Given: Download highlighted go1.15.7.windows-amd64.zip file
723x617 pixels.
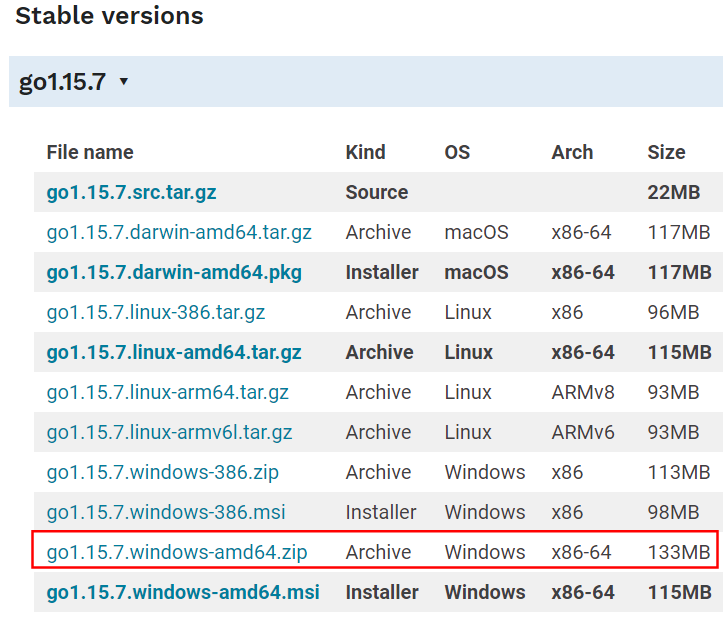Looking at the screenshot, I should [177, 552].
